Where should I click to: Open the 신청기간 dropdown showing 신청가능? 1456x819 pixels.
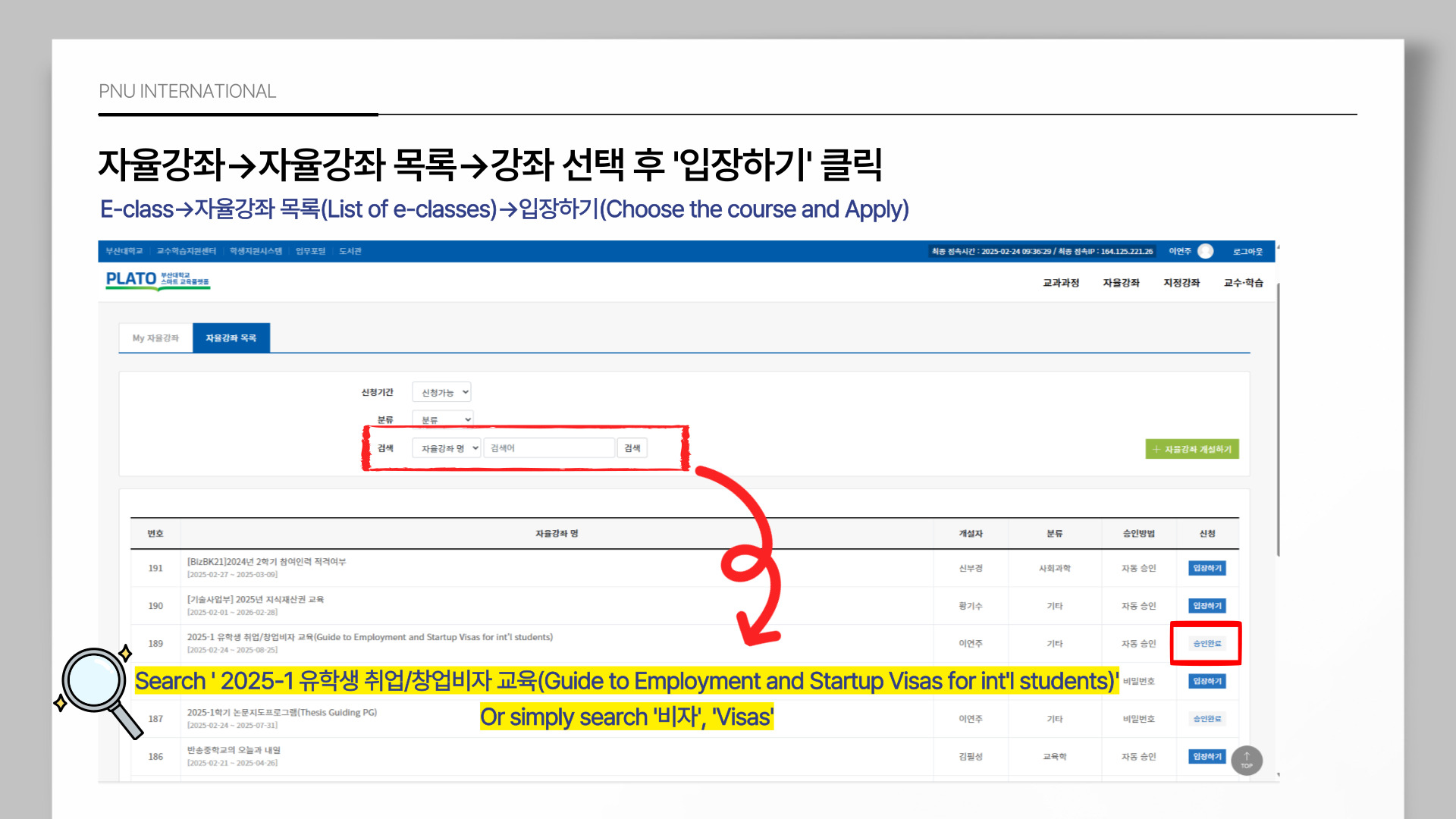coord(442,392)
